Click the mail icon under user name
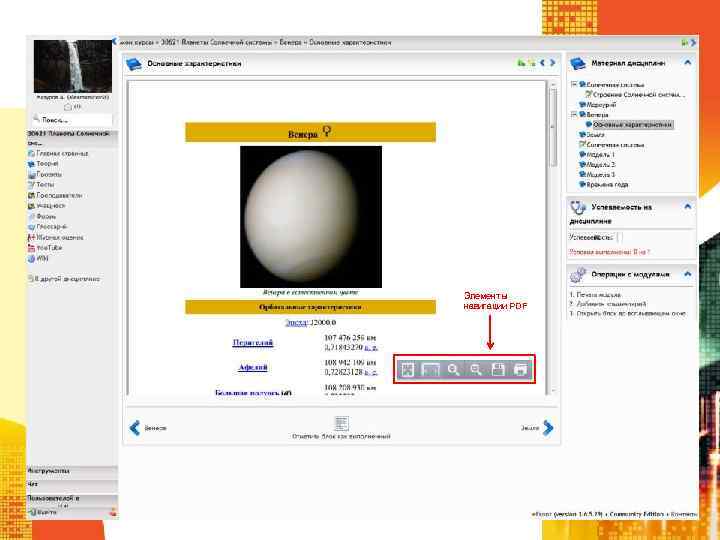This screenshot has width=720, height=540. (68, 107)
